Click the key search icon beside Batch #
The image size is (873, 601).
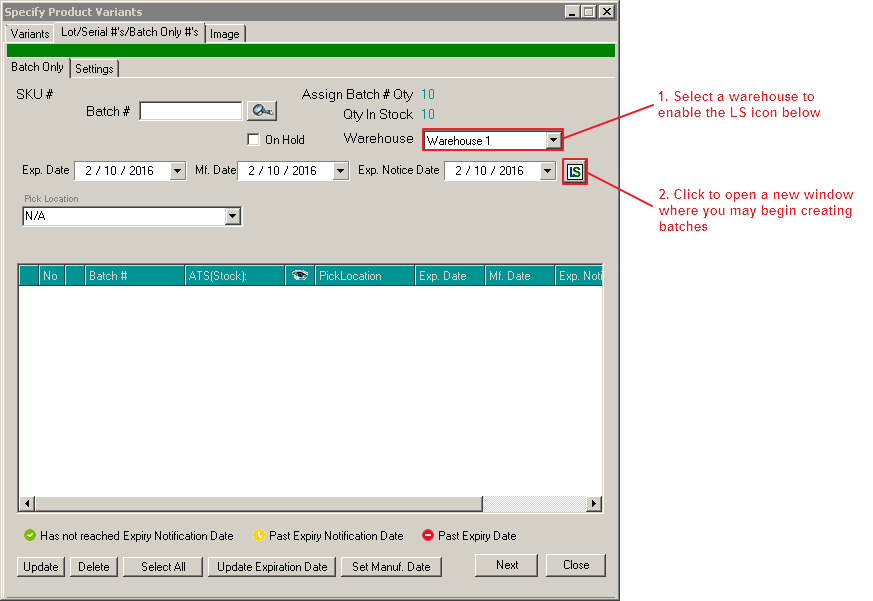(262, 111)
